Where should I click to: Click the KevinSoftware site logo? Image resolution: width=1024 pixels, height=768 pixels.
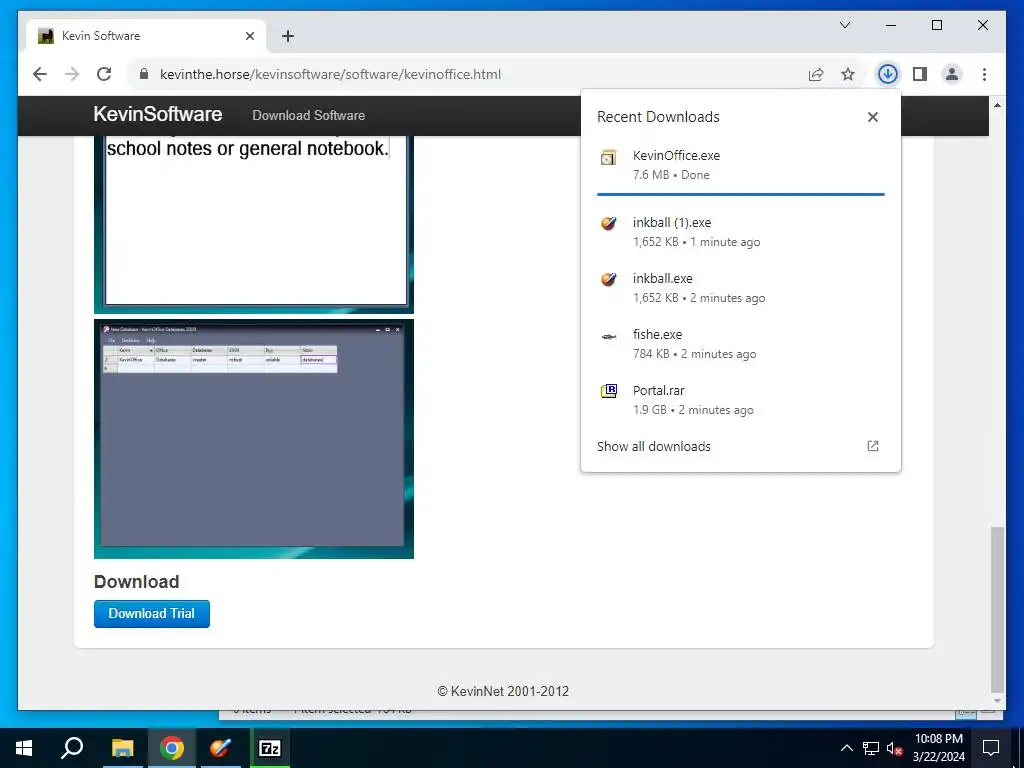click(x=158, y=114)
